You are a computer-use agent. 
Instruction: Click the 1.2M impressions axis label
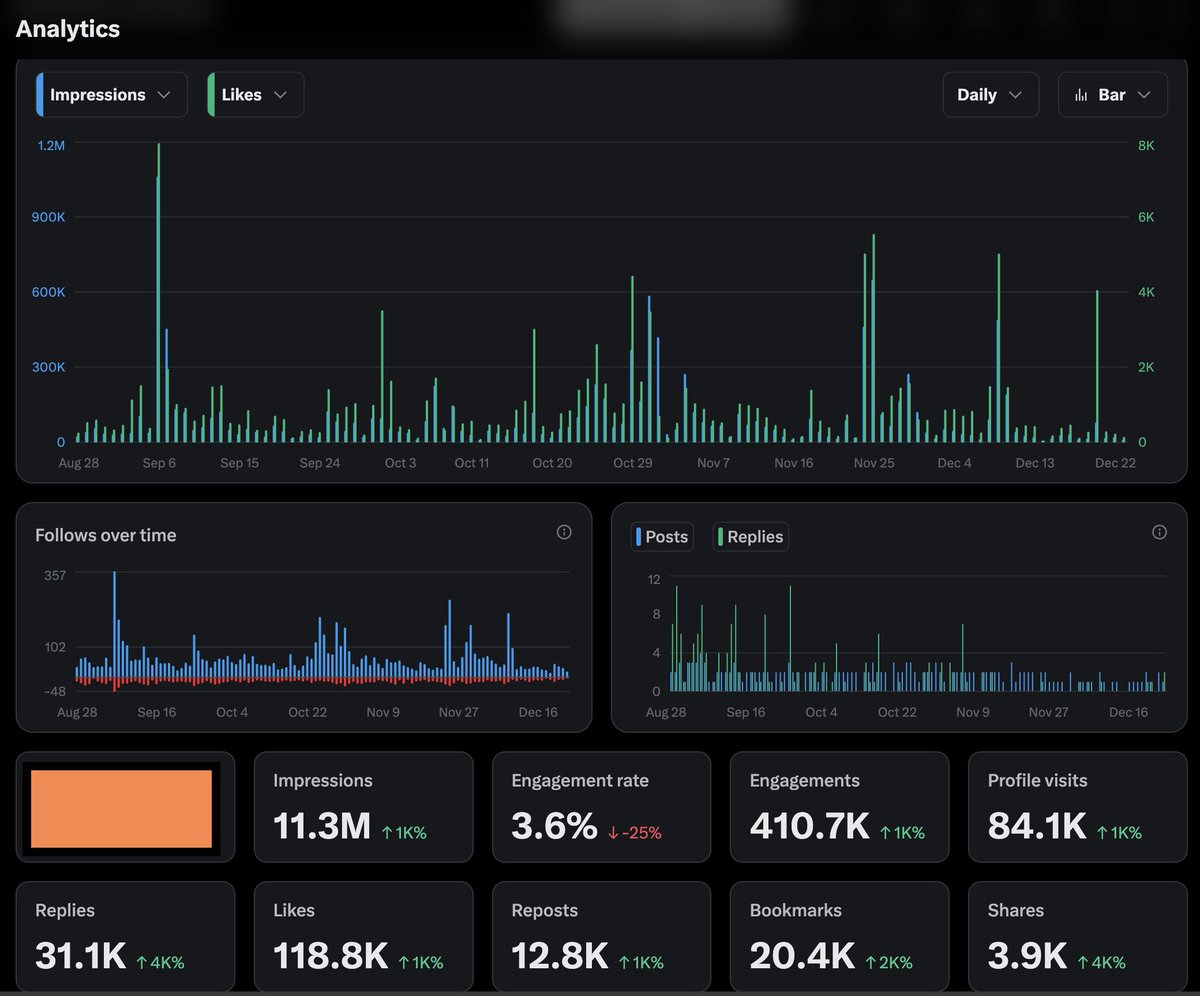pos(52,145)
